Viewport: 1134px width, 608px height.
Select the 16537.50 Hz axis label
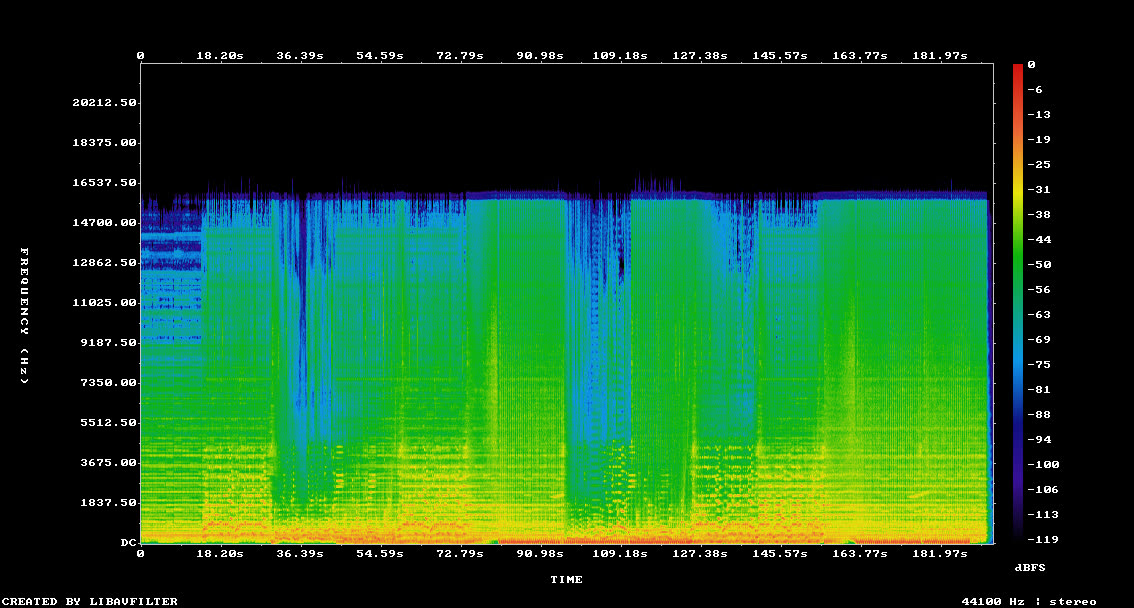click(x=104, y=183)
